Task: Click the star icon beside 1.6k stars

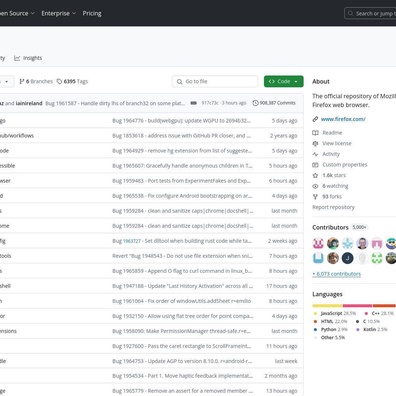Action: click(315, 175)
